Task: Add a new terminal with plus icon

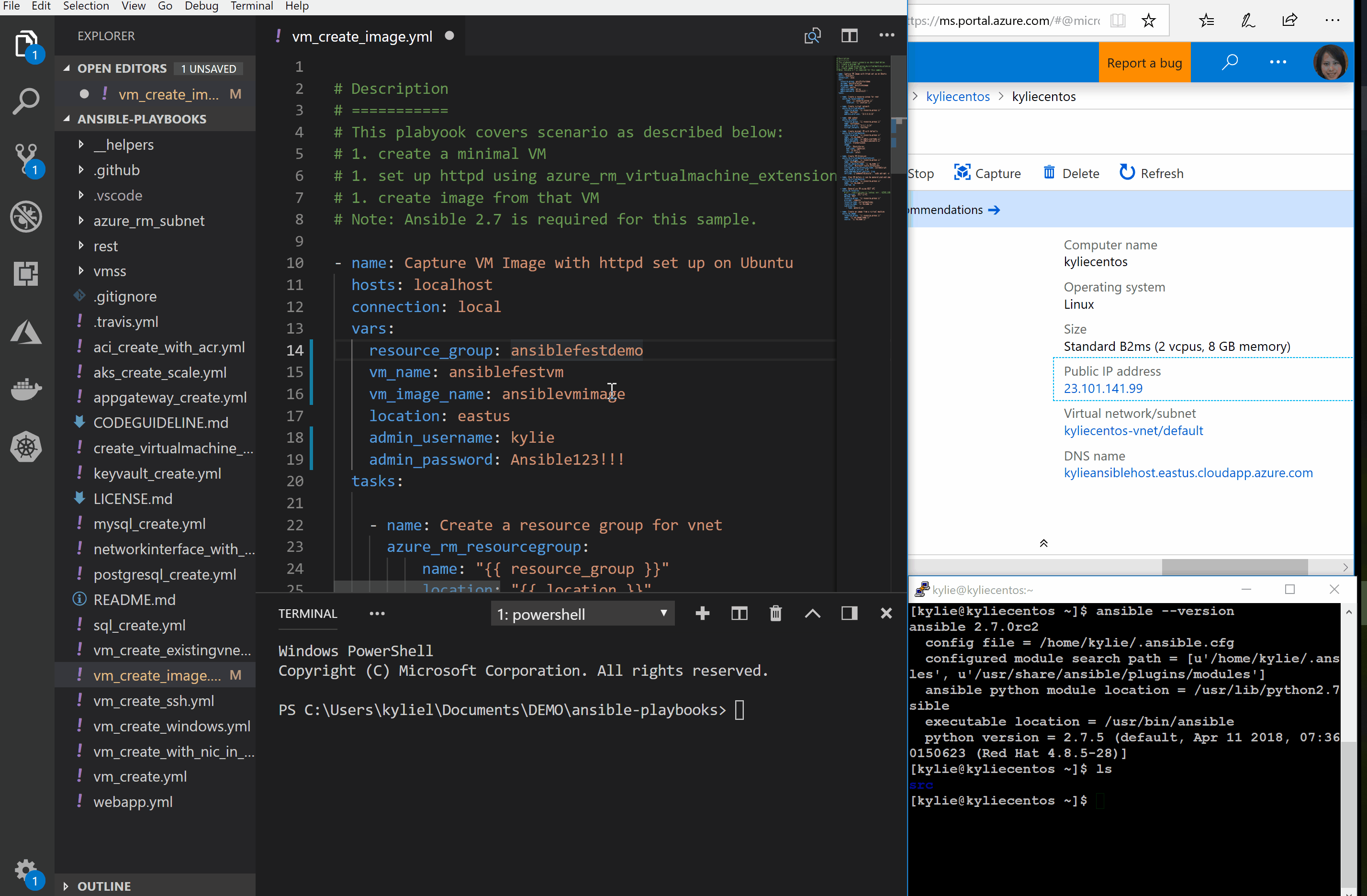Action: click(x=702, y=614)
